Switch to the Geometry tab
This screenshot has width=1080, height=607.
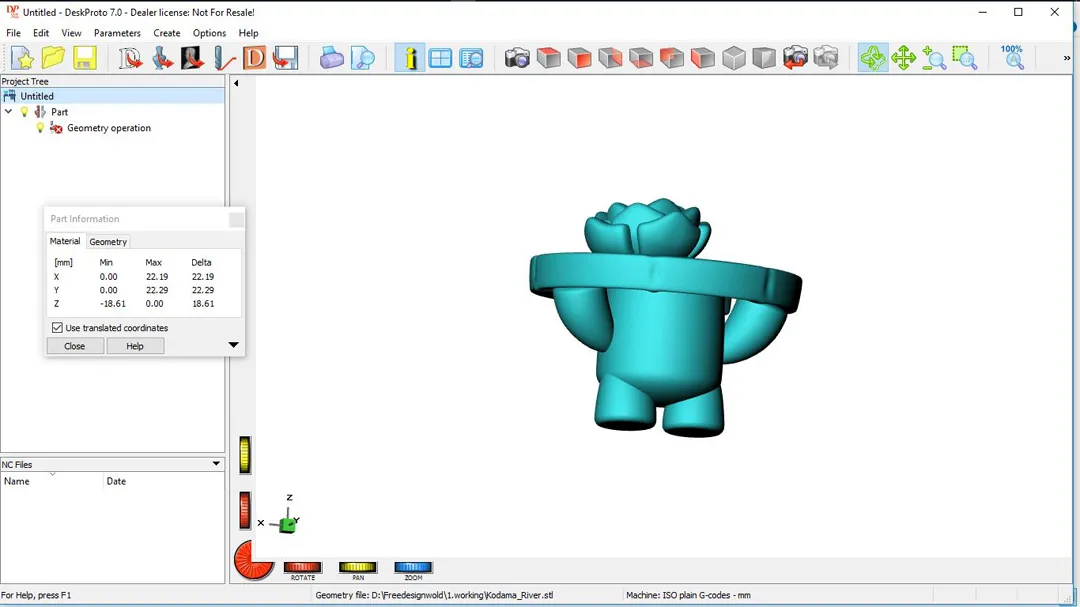coord(108,242)
